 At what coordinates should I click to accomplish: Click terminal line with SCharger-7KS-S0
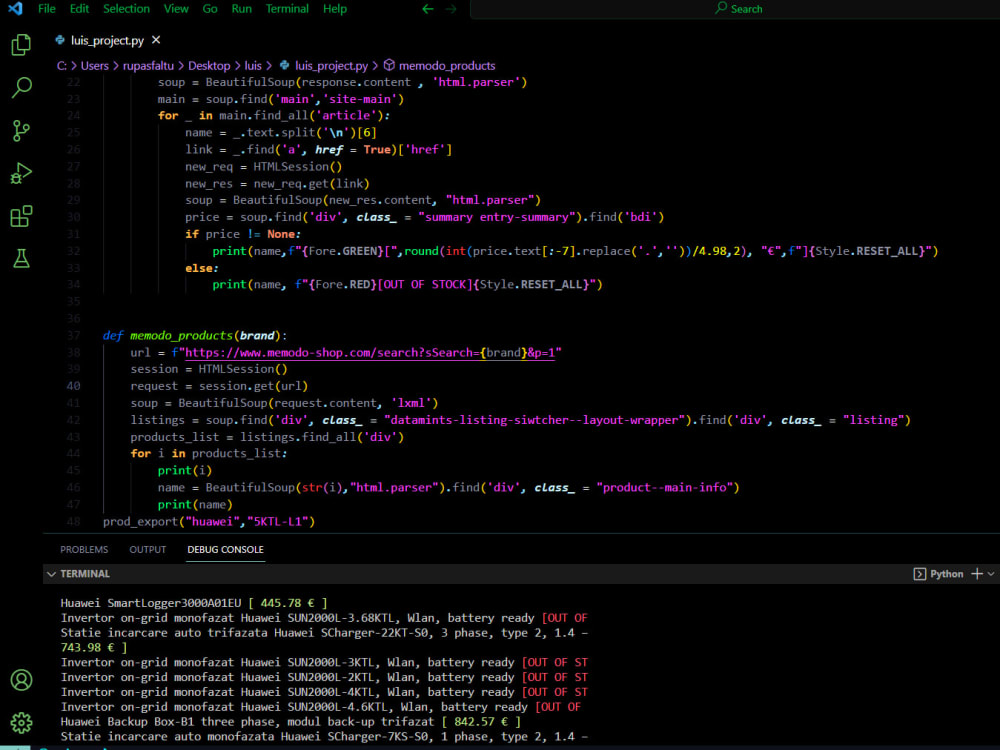tap(324, 737)
